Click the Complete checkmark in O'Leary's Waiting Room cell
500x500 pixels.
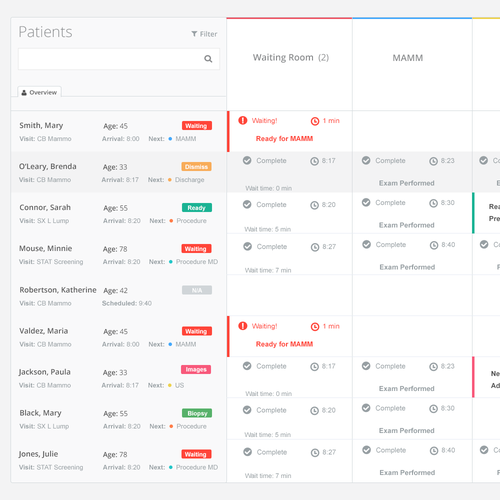coord(247,160)
